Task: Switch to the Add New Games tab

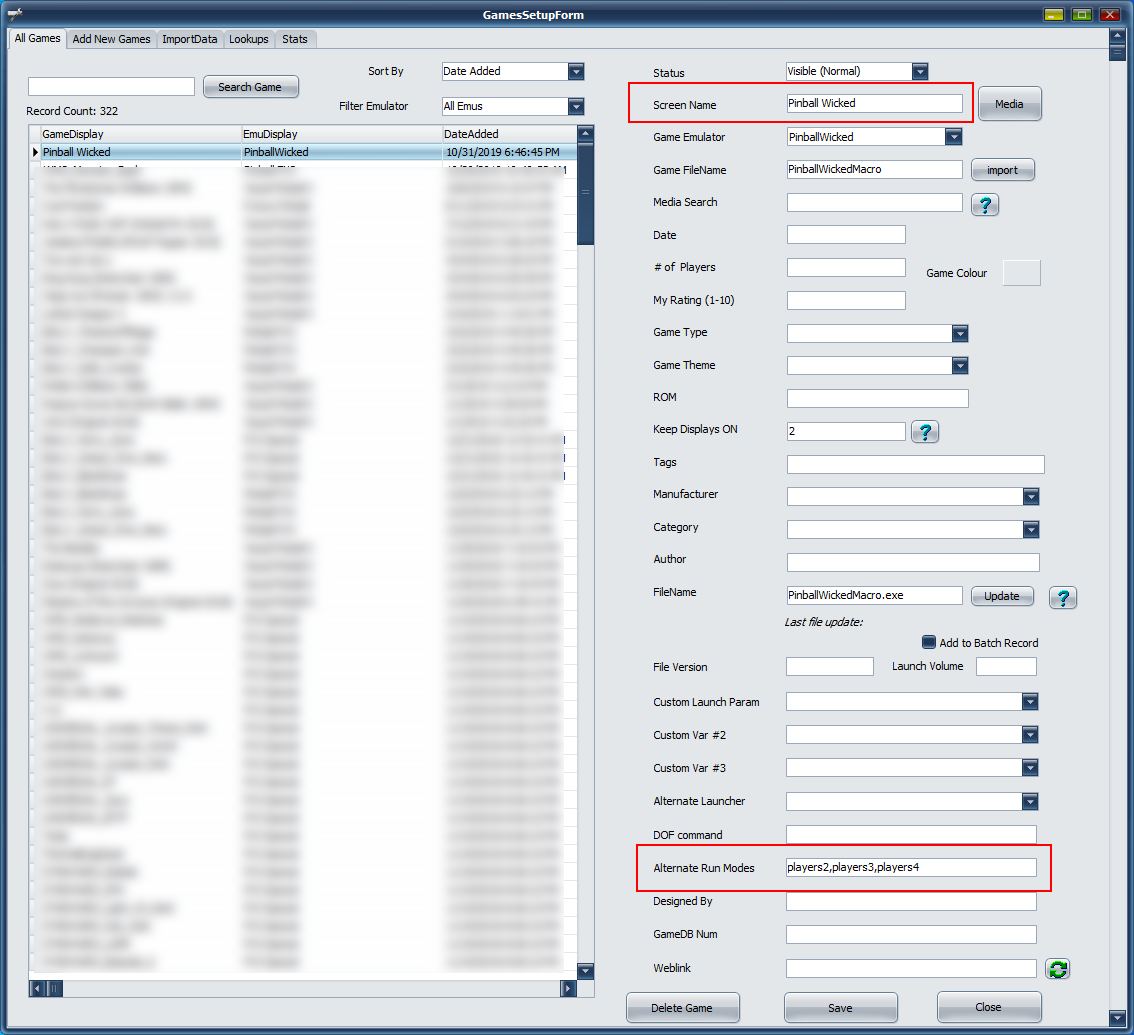Action: pyautogui.click(x=111, y=39)
